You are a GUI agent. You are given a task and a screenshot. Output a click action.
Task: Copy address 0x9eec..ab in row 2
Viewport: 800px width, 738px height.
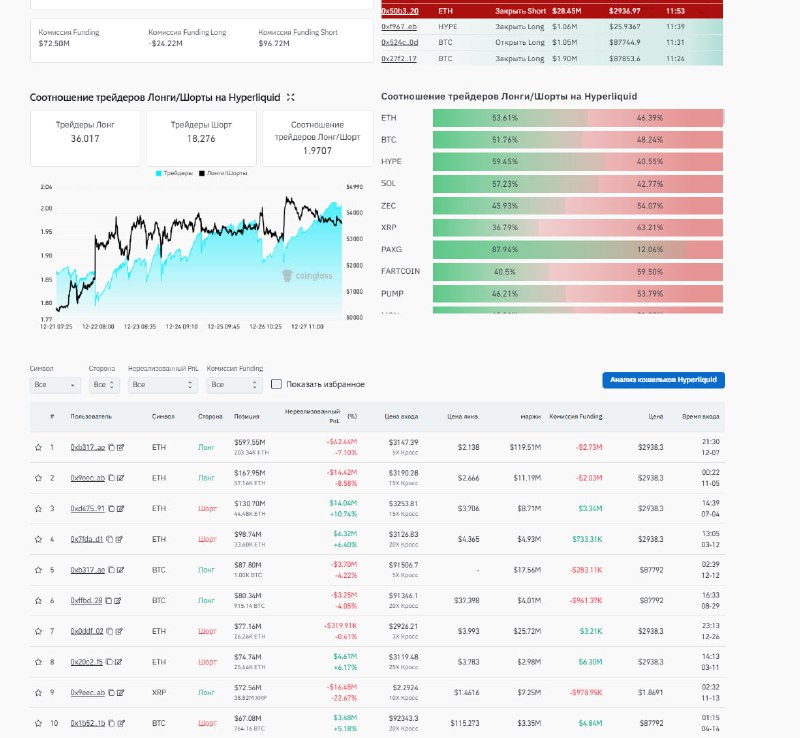tap(111, 478)
